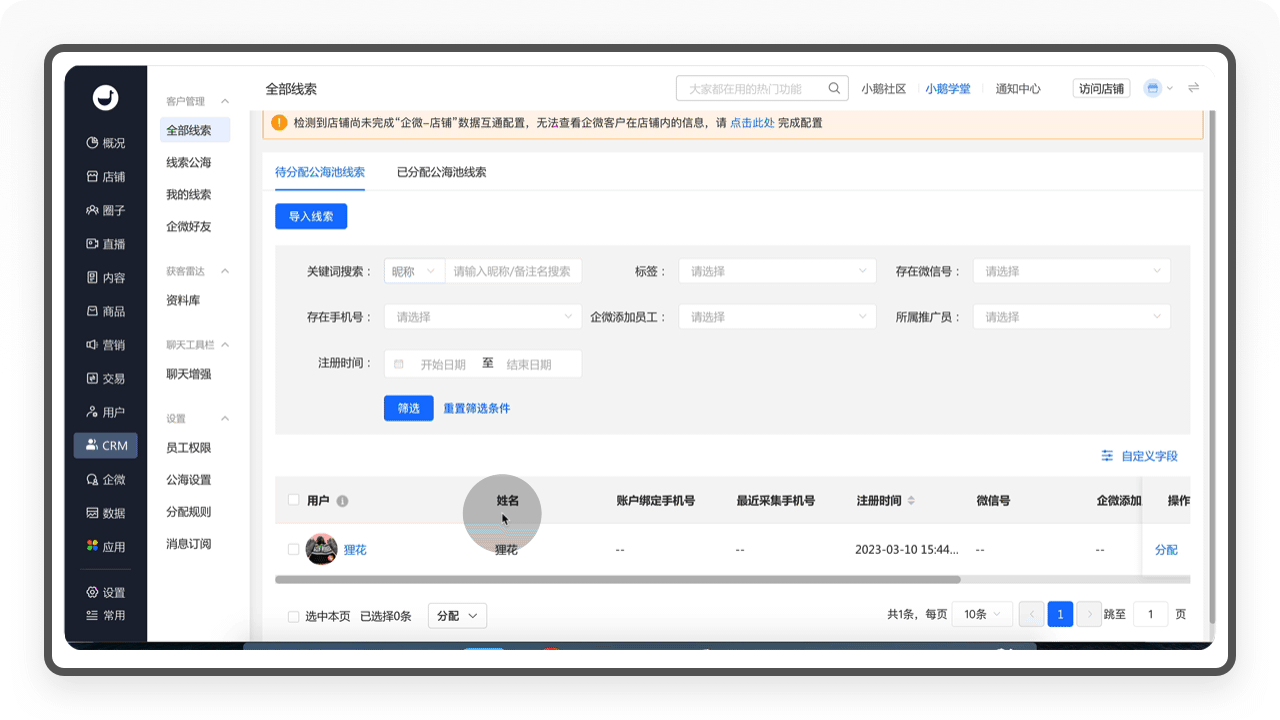Open 用户 users section in sidebar

point(106,412)
